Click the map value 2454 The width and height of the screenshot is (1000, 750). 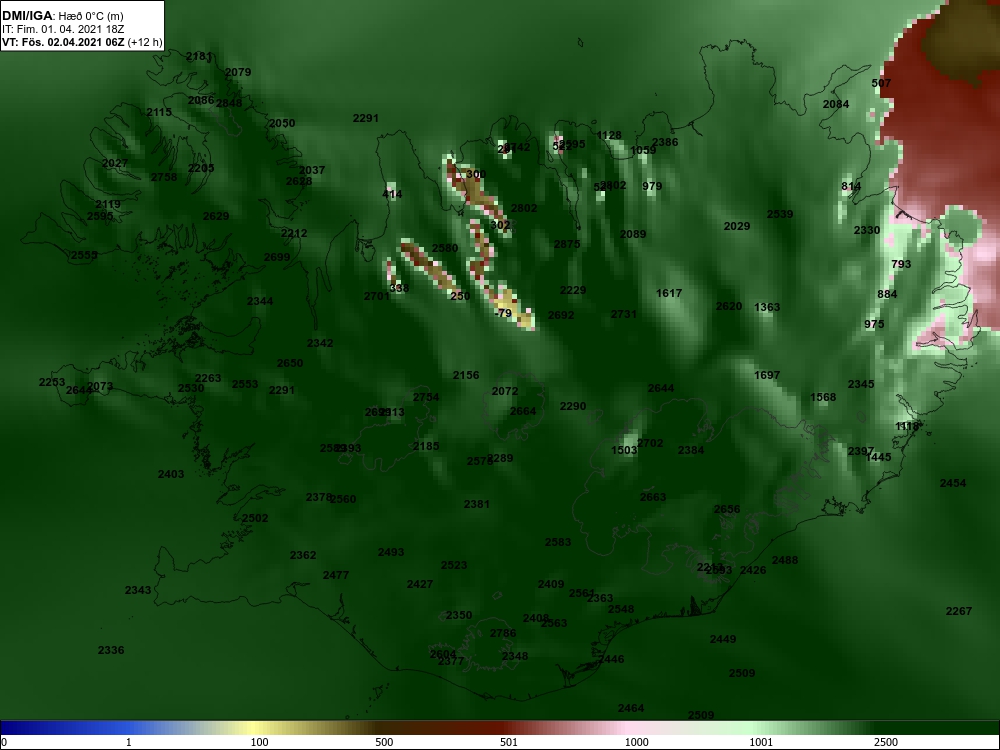[953, 483]
